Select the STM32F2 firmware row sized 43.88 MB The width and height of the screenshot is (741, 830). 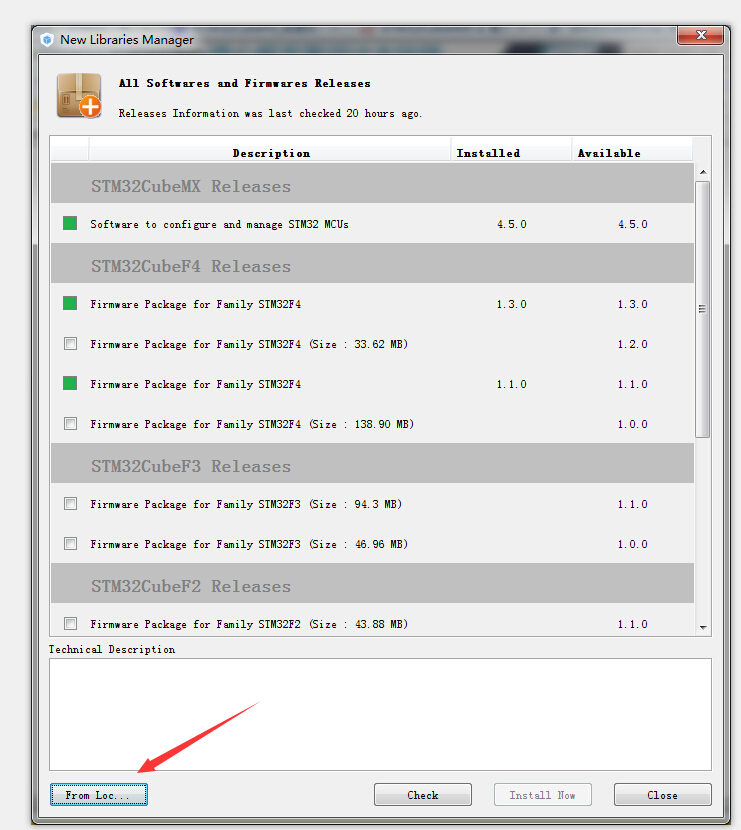point(372,619)
